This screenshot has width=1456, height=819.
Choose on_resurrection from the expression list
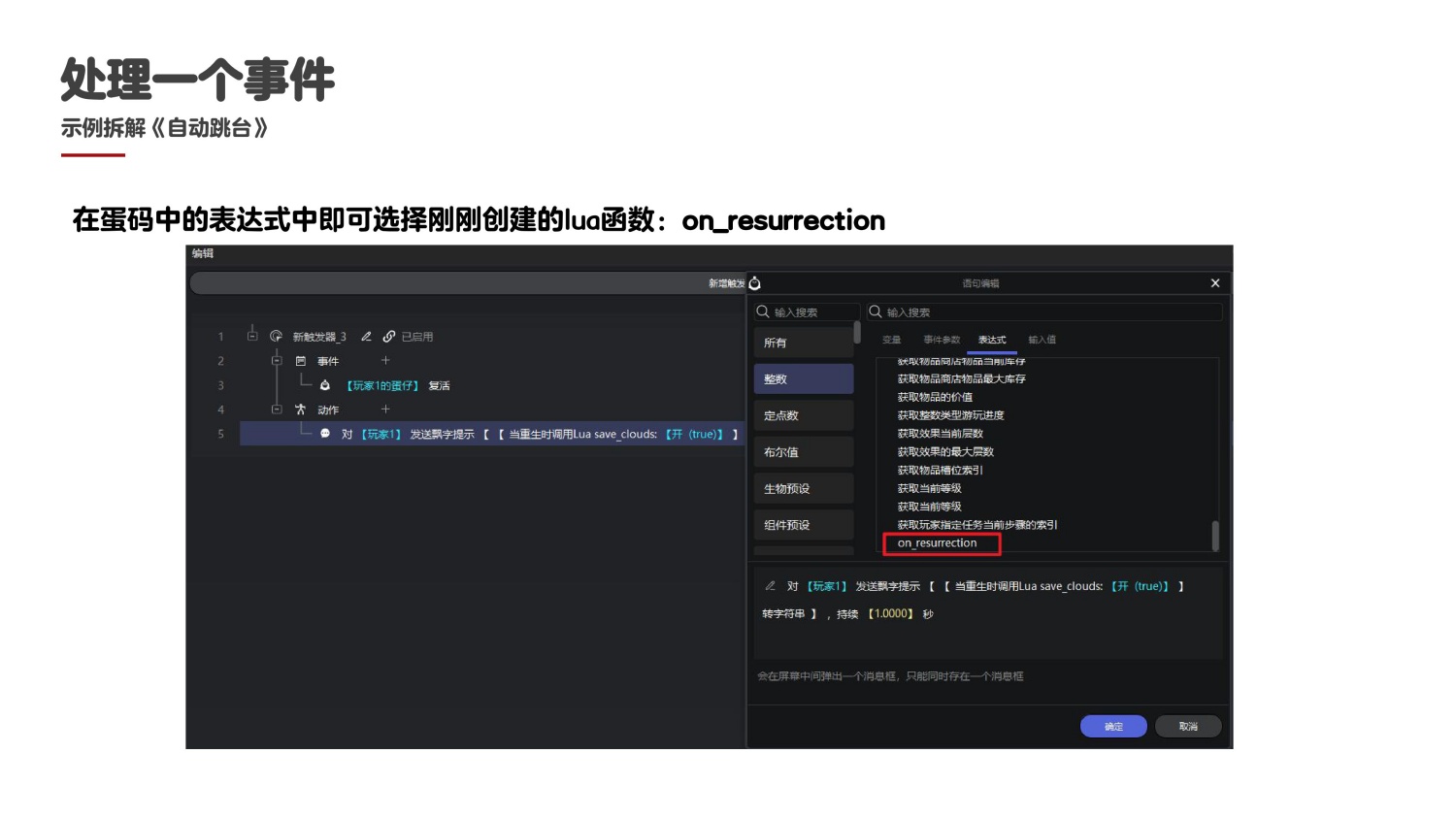[938, 543]
